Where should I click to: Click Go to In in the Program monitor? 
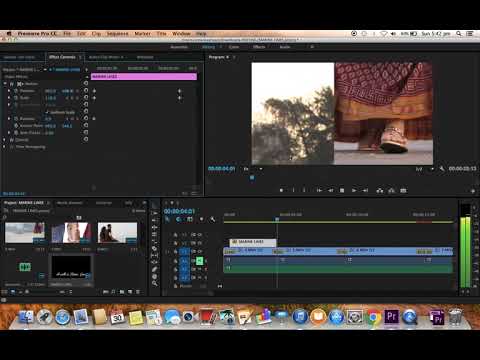[x=319, y=190]
